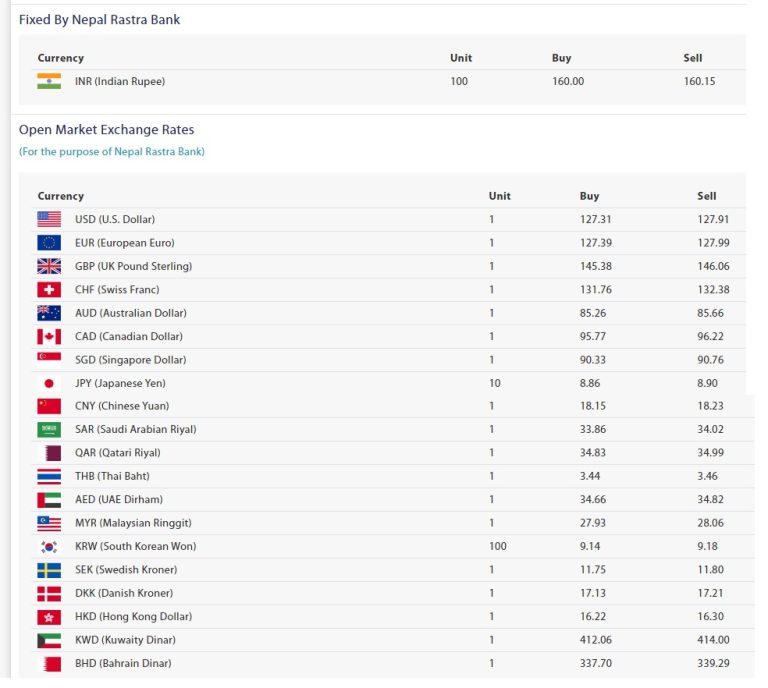Select the MYR (Malaysian Ringgit) row label
Screen dimensions: 768x688
click(133, 523)
